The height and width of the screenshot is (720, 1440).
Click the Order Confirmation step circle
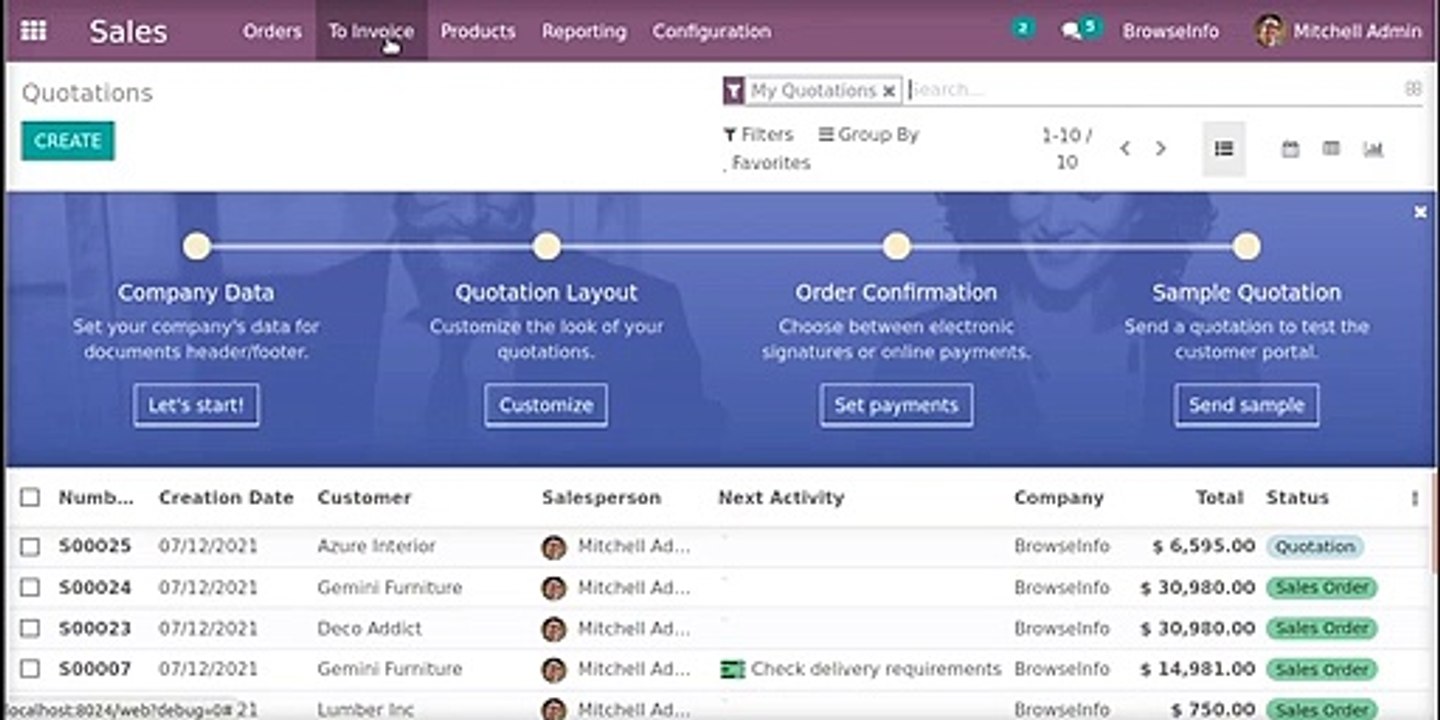pyautogui.click(x=897, y=246)
